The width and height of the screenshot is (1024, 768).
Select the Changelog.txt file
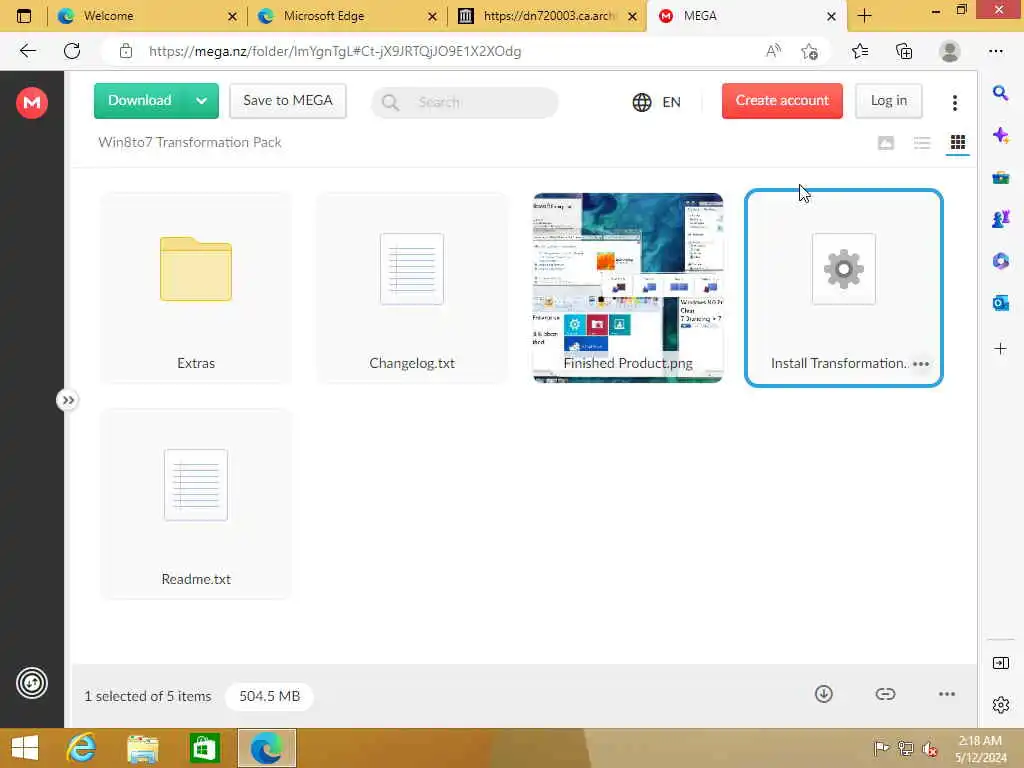pos(411,287)
